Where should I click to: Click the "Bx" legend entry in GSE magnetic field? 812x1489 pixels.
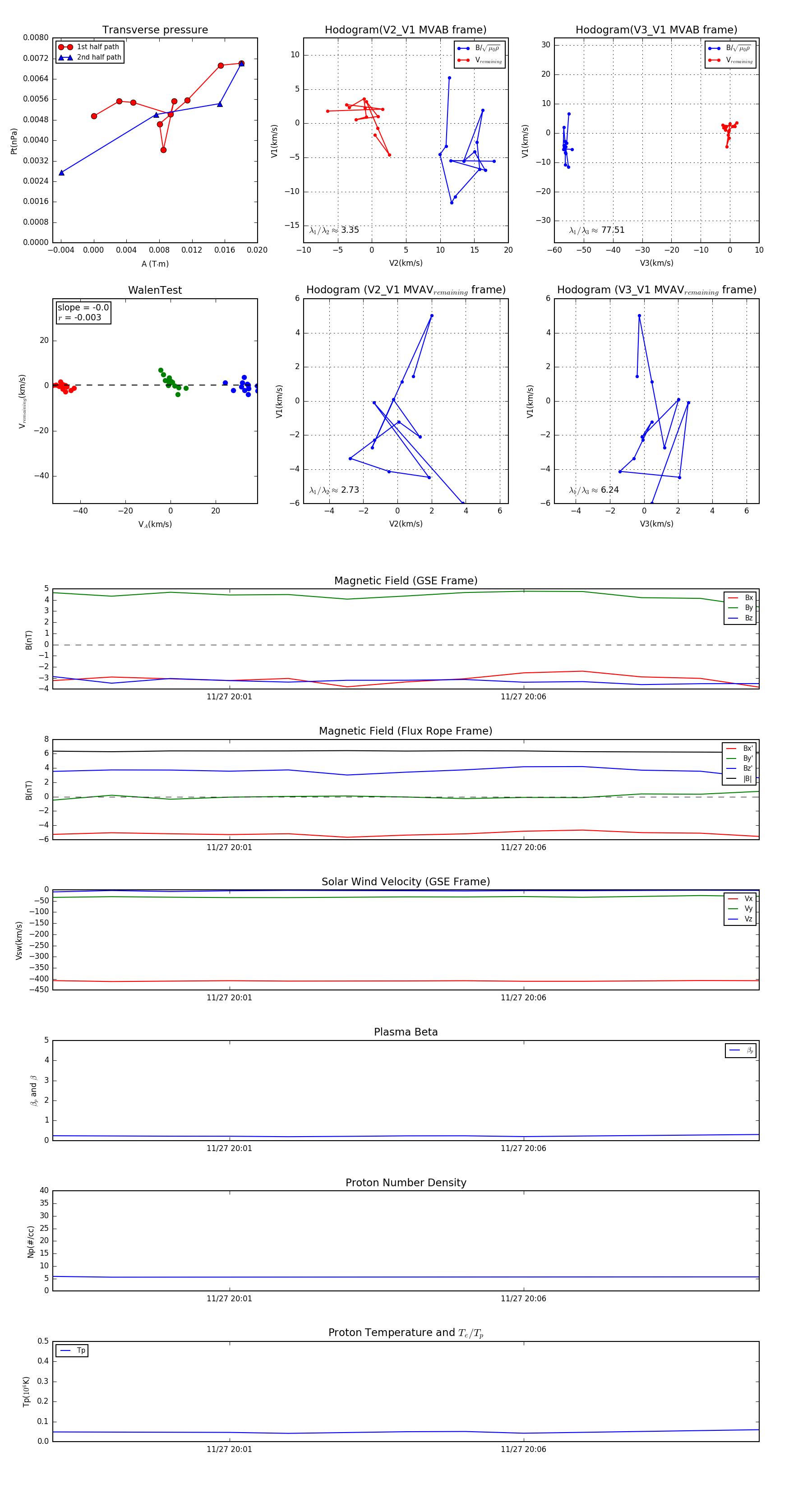pos(740,598)
